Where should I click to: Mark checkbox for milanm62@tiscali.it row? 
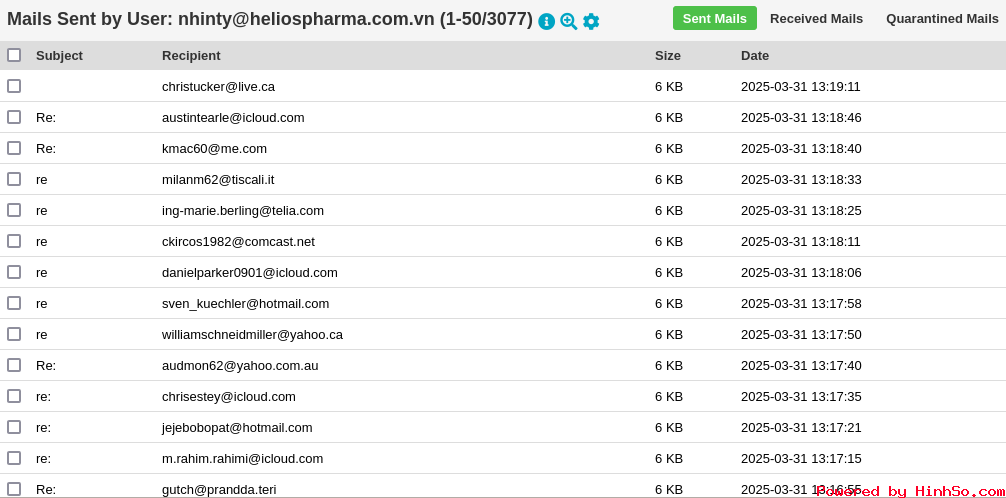14,179
